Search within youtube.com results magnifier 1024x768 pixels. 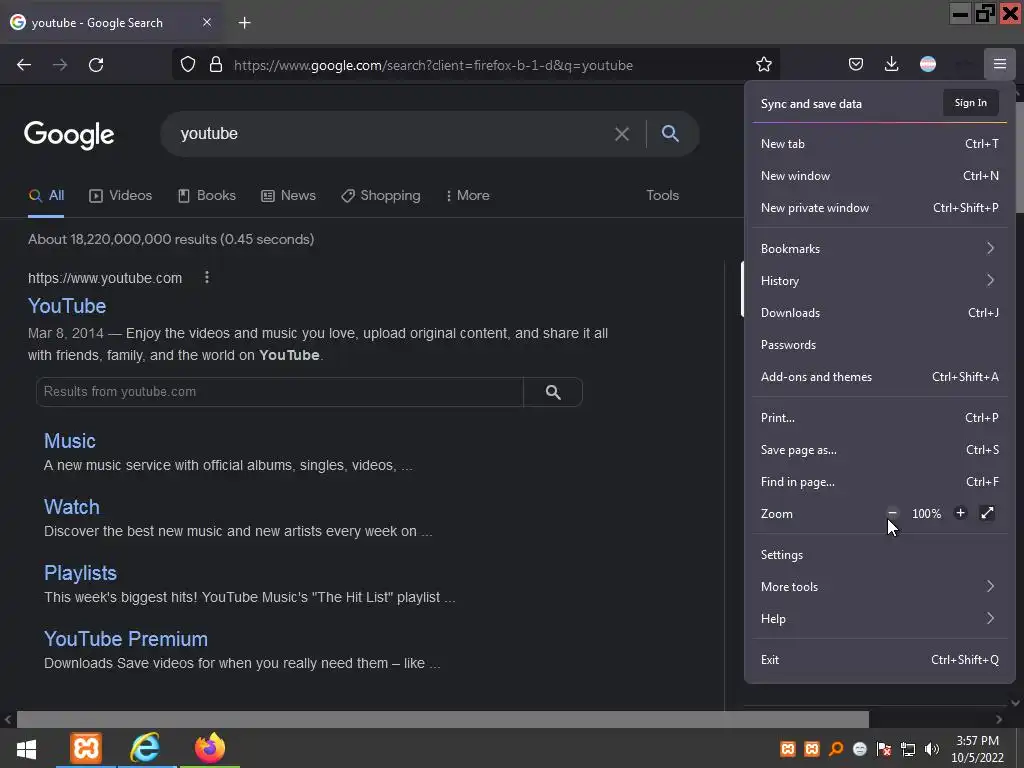coord(553,392)
